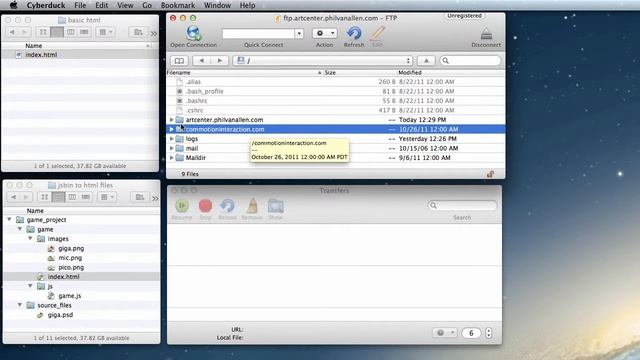Click the Open Connection globe icon
Viewport: 640px width, 360px height.
click(193, 33)
